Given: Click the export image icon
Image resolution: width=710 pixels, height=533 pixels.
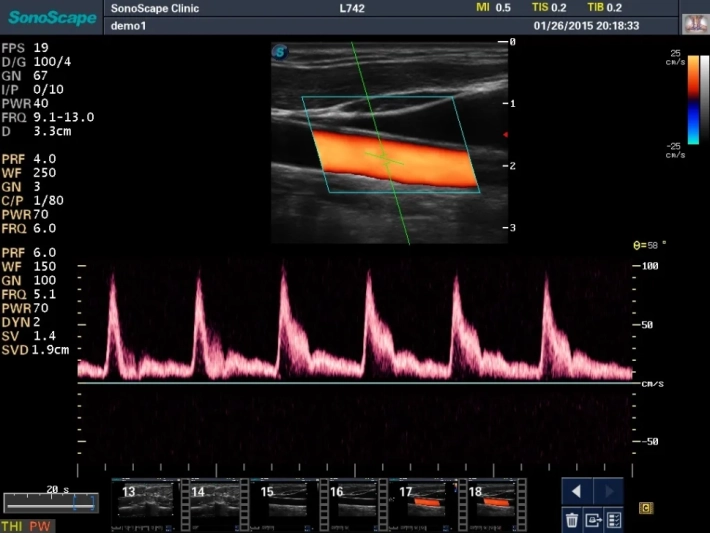Looking at the screenshot, I should click(592, 519).
